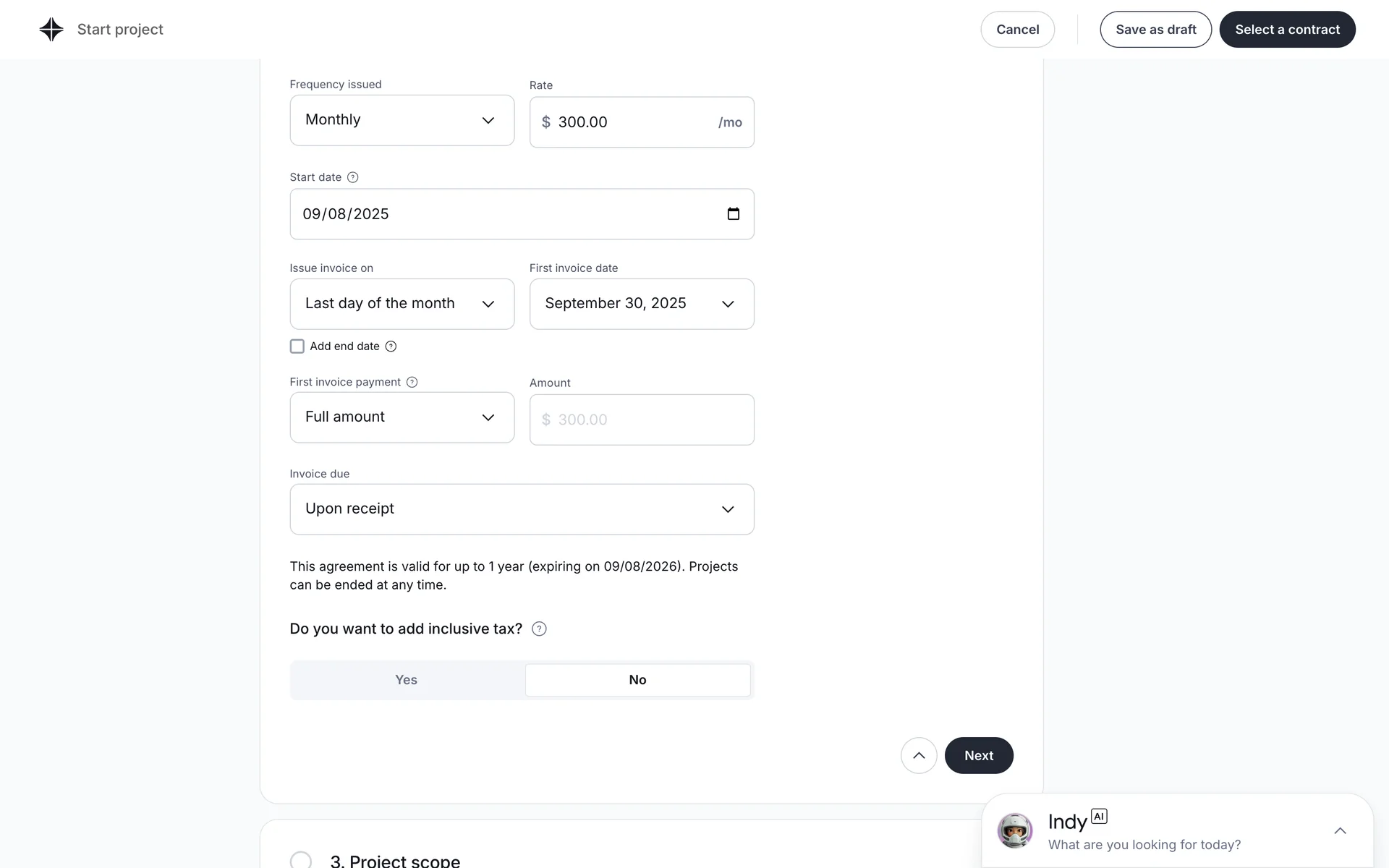Screen dimensions: 1389x868
Task: Enable the Add end date checkbox
Action: pyautogui.click(x=297, y=346)
